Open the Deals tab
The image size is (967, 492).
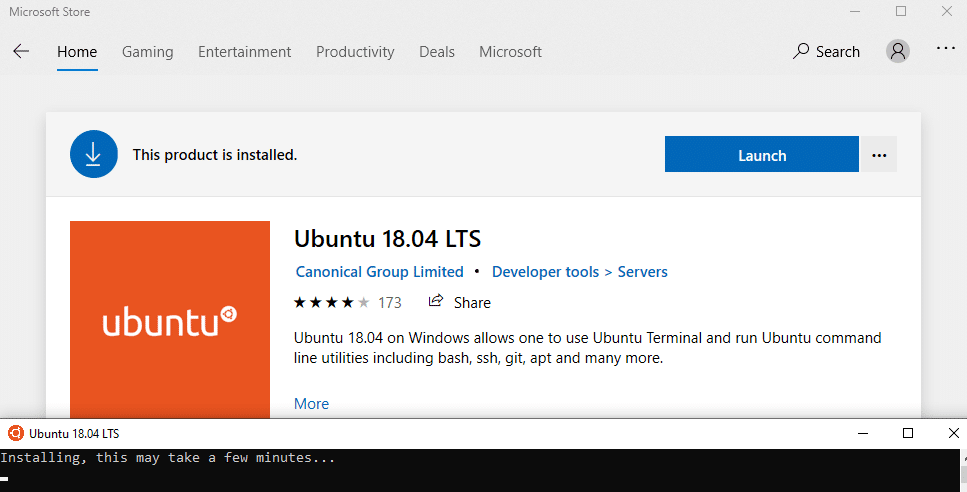(x=437, y=52)
